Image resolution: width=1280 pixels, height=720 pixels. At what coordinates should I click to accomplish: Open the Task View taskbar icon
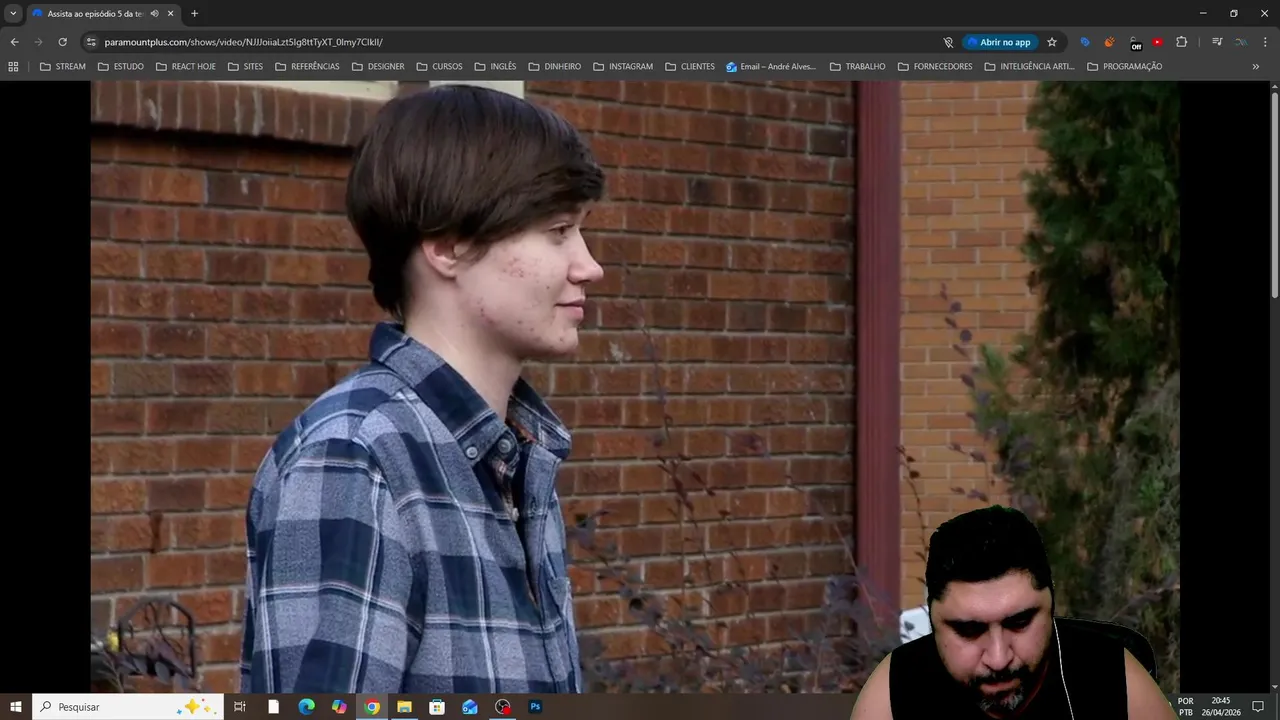pos(240,707)
